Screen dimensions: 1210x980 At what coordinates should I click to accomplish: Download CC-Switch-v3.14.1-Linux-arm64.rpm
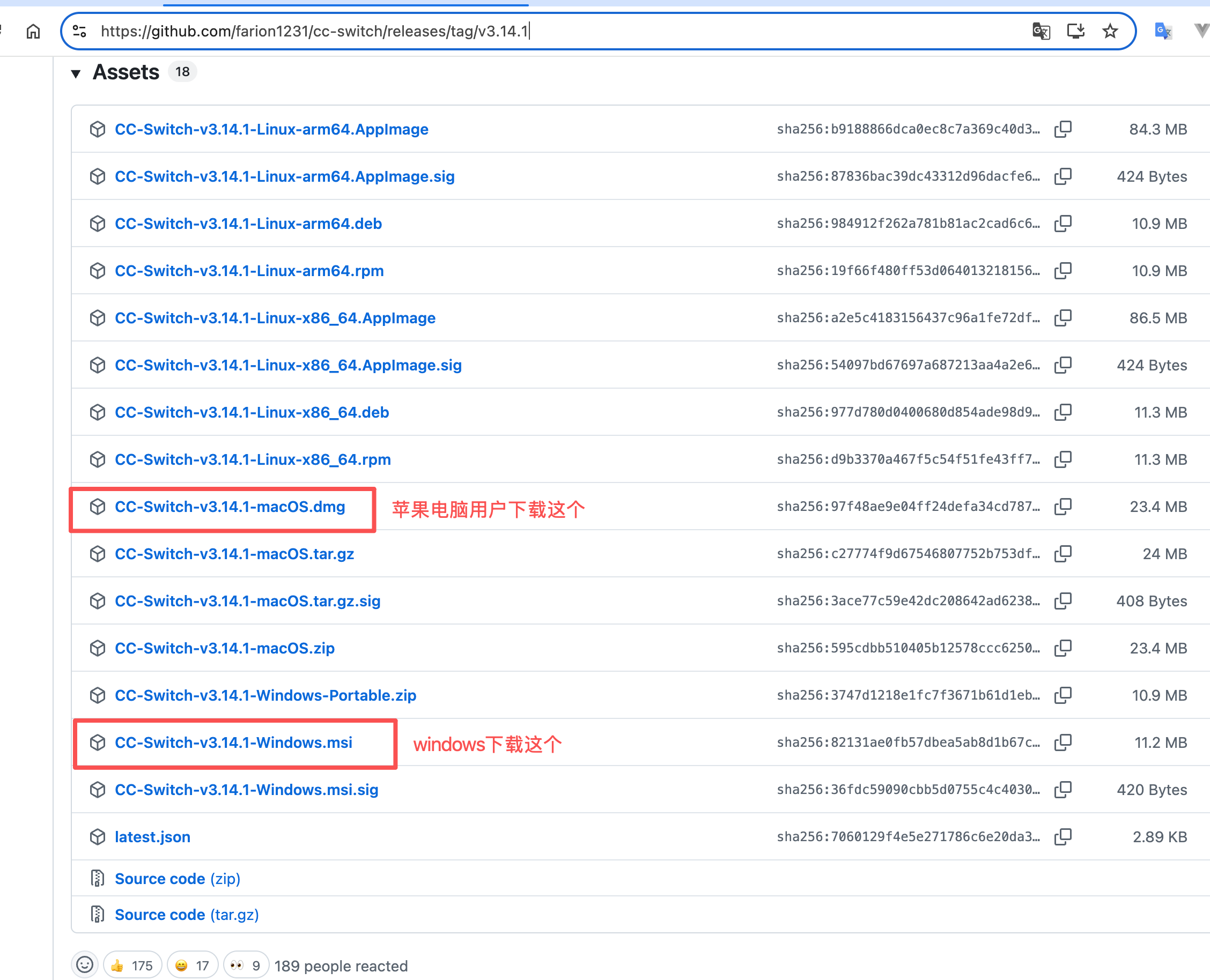click(249, 271)
